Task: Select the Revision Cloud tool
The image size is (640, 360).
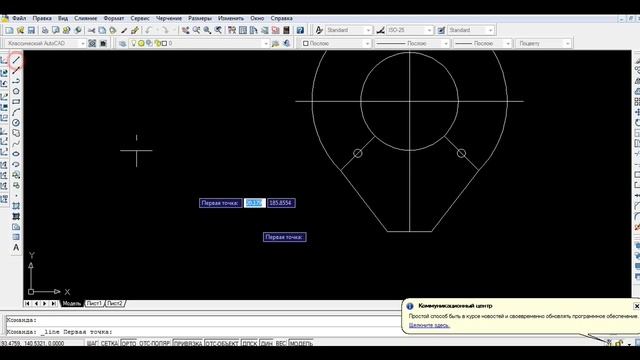Action: (16, 133)
